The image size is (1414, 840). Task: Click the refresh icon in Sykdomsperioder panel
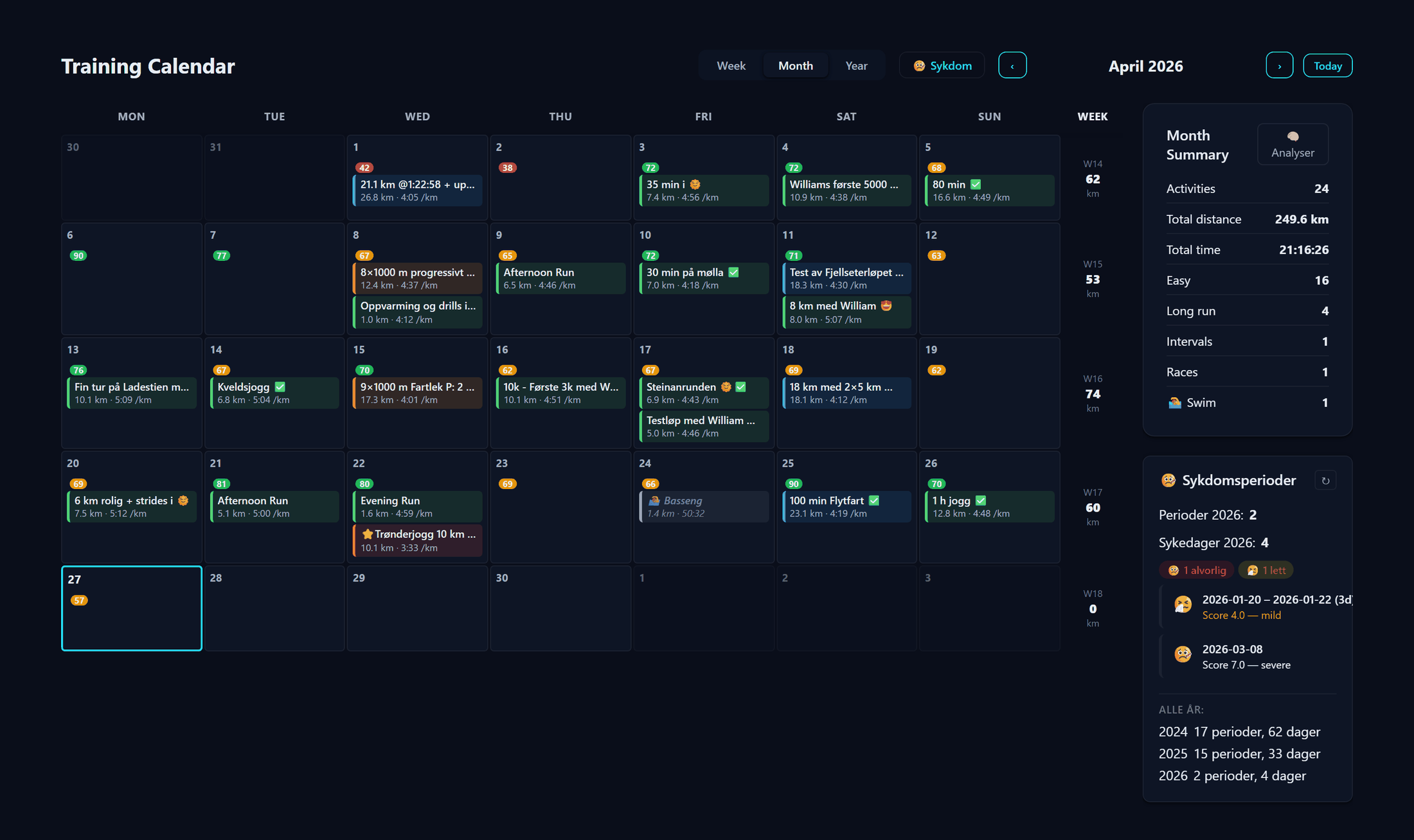click(x=1325, y=481)
